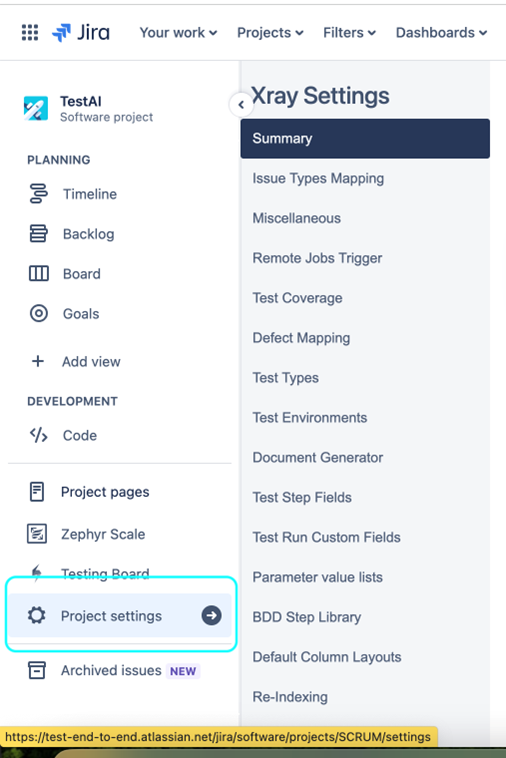Open the Zephyr Scale link

click(103, 534)
